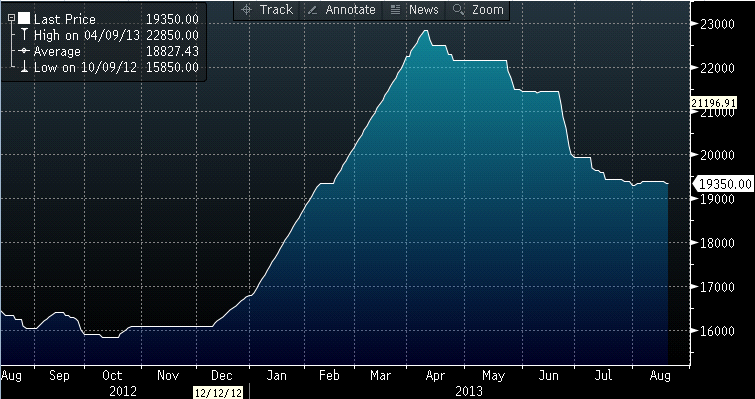This screenshot has height=399, width=755.
Task: Click the May month axis label
Action: [x=493, y=375]
